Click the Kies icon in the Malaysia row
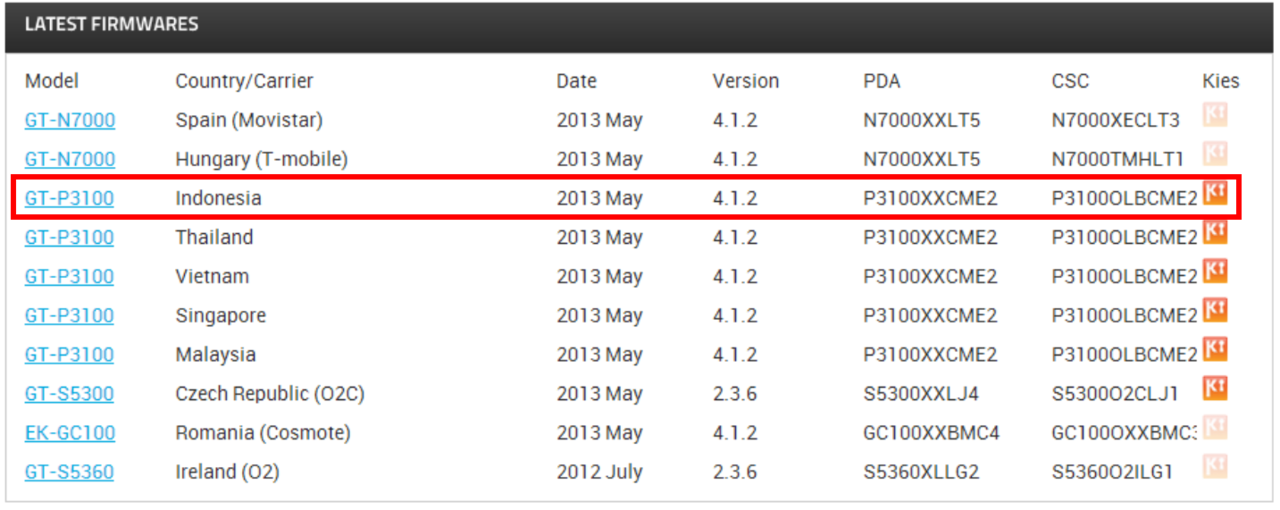This screenshot has width=1280, height=510. click(1215, 349)
